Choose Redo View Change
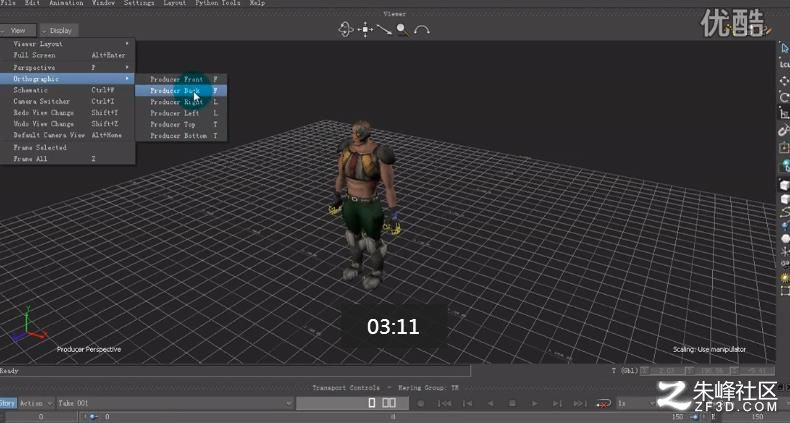Screen dimensions: 790x423 click(68, 113)
